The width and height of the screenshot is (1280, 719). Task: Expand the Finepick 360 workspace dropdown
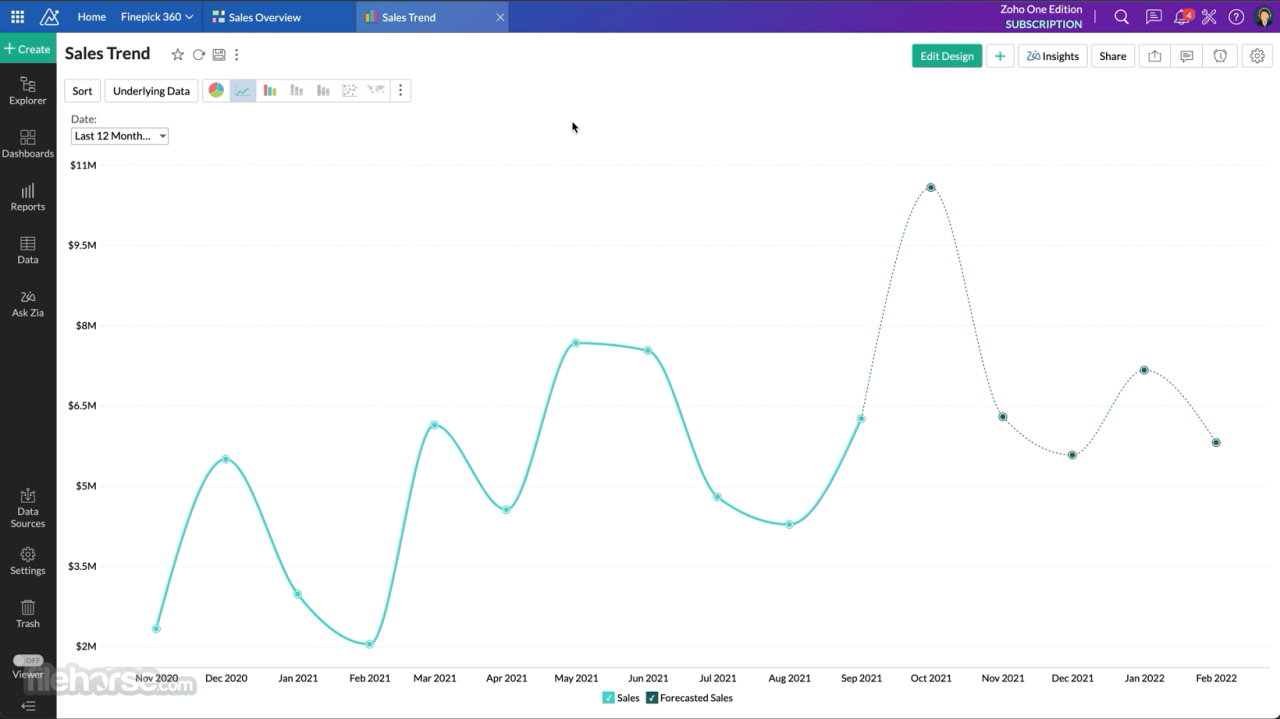click(155, 16)
